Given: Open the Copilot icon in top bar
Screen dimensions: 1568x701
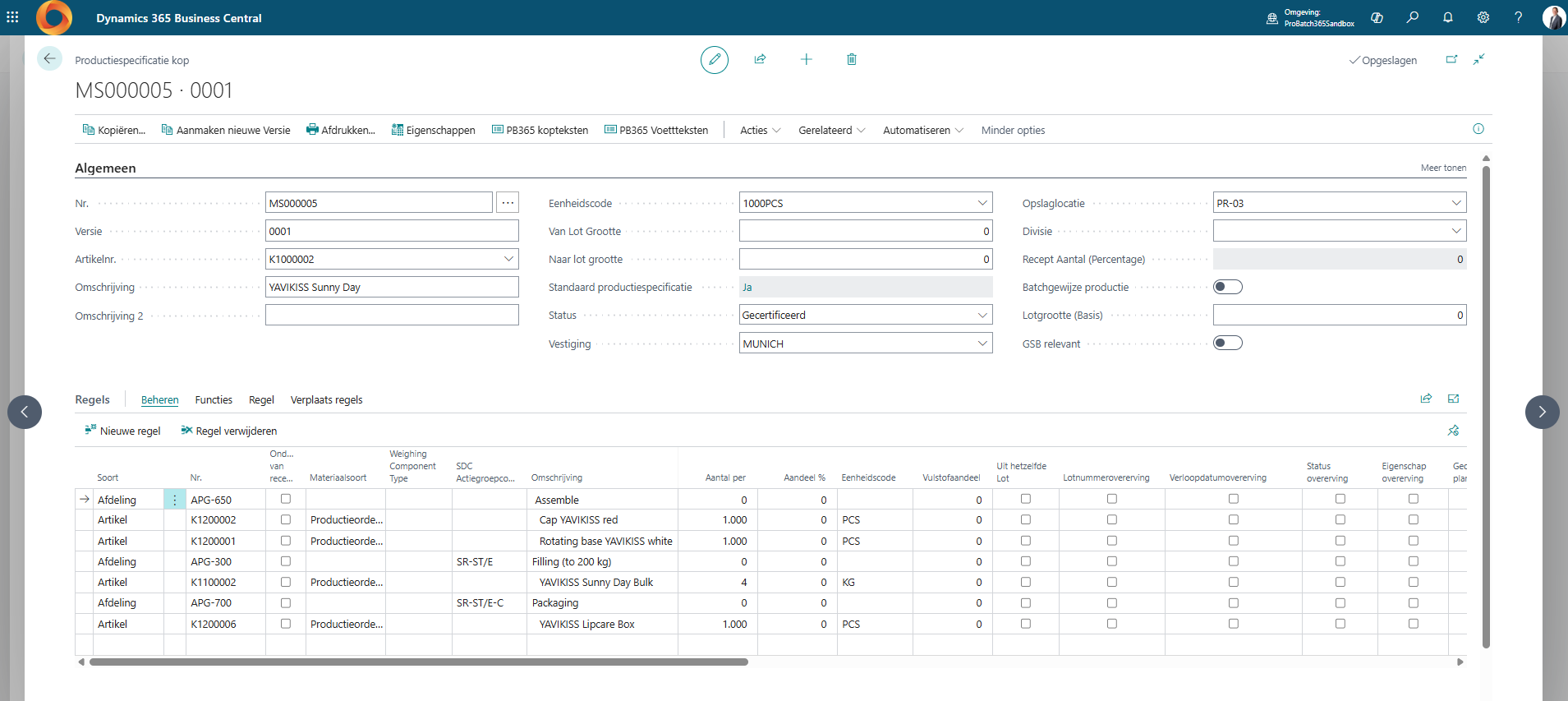Looking at the screenshot, I should [x=1377, y=17].
